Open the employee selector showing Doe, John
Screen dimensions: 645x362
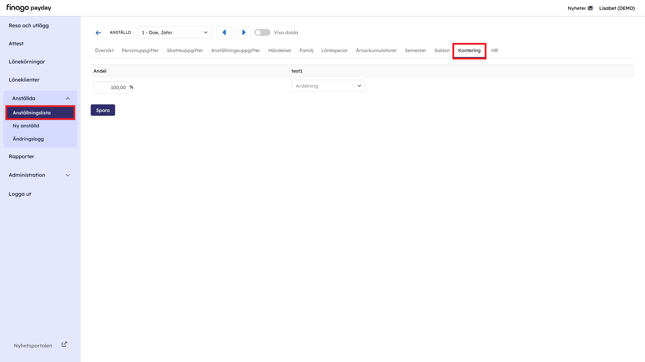click(x=174, y=32)
